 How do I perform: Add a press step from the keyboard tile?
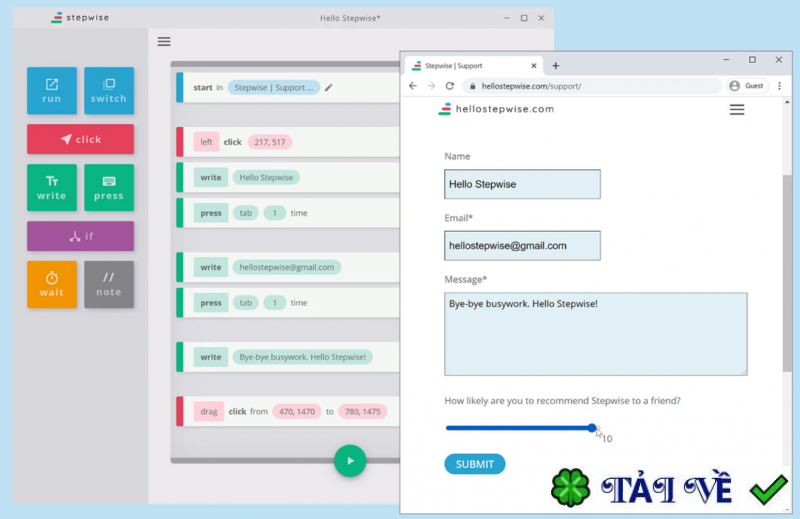click(109, 188)
